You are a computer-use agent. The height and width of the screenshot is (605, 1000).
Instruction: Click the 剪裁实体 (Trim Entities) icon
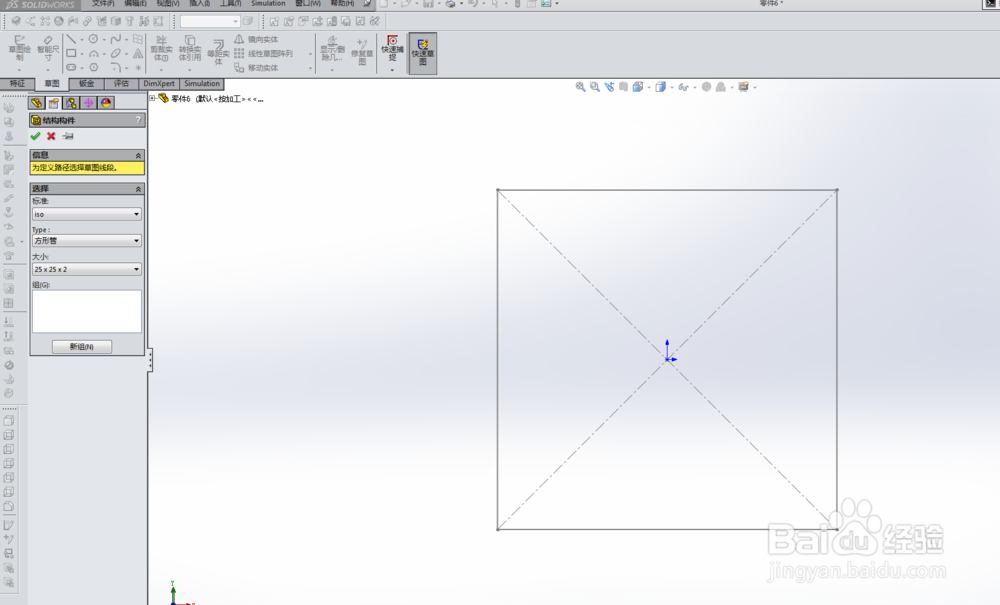[160, 45]
